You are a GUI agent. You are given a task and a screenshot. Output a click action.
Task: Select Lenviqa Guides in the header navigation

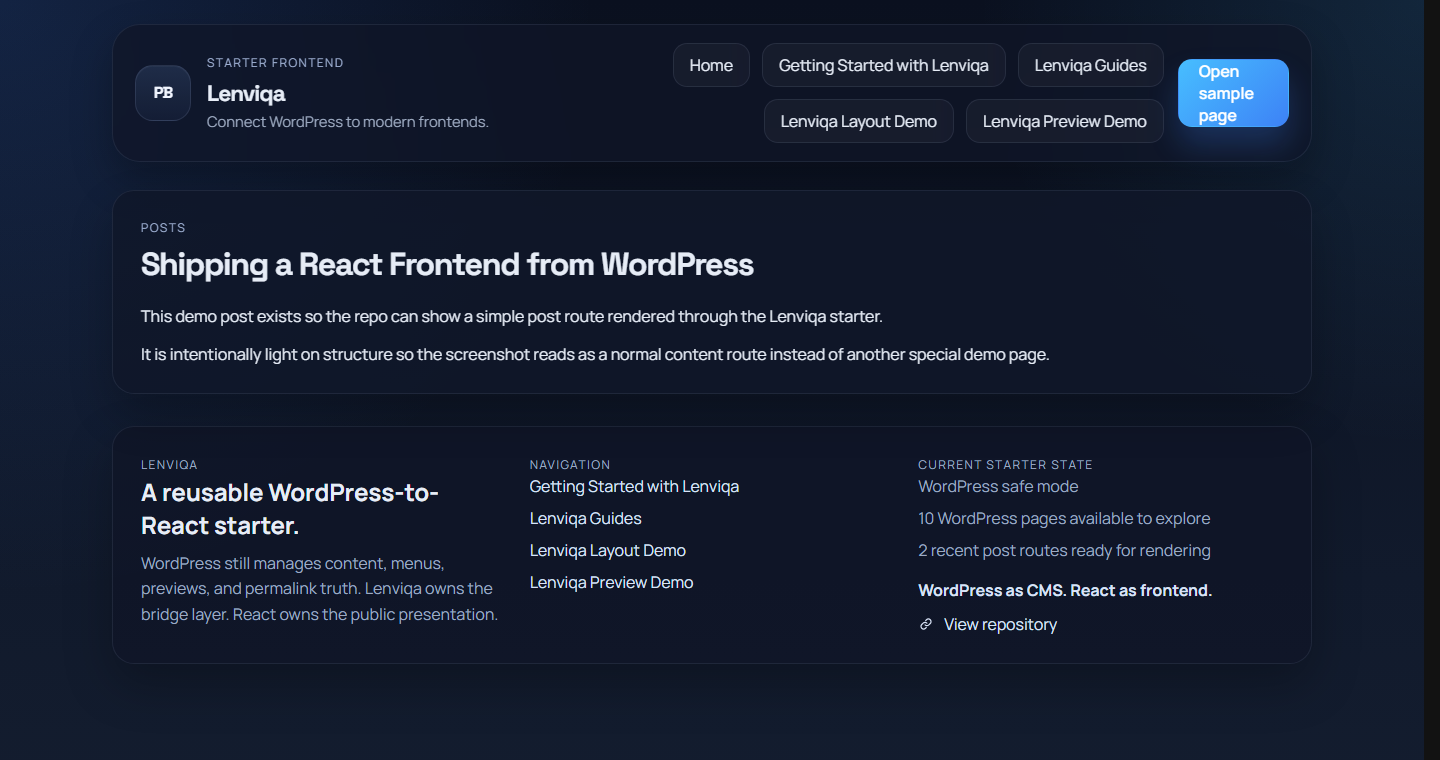click(1091, 65)
